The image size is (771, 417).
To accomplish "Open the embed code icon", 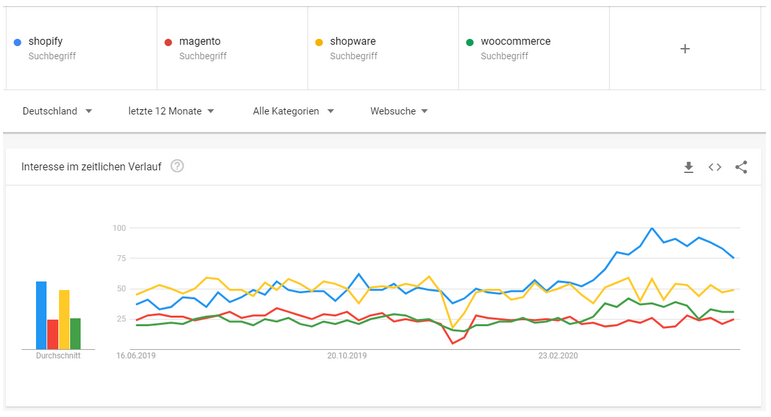I will [x=715, y=167].
